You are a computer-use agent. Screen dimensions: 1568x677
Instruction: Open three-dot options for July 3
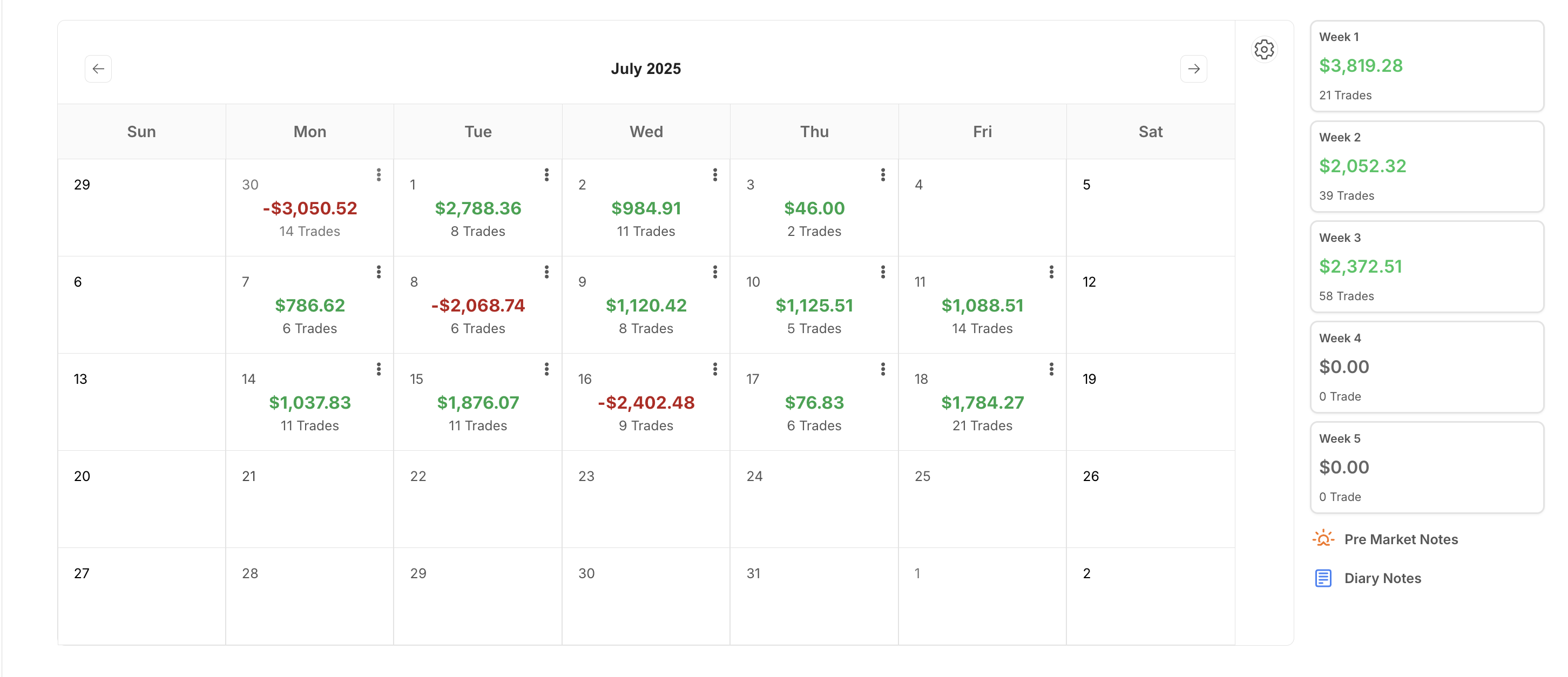[883, 175]
